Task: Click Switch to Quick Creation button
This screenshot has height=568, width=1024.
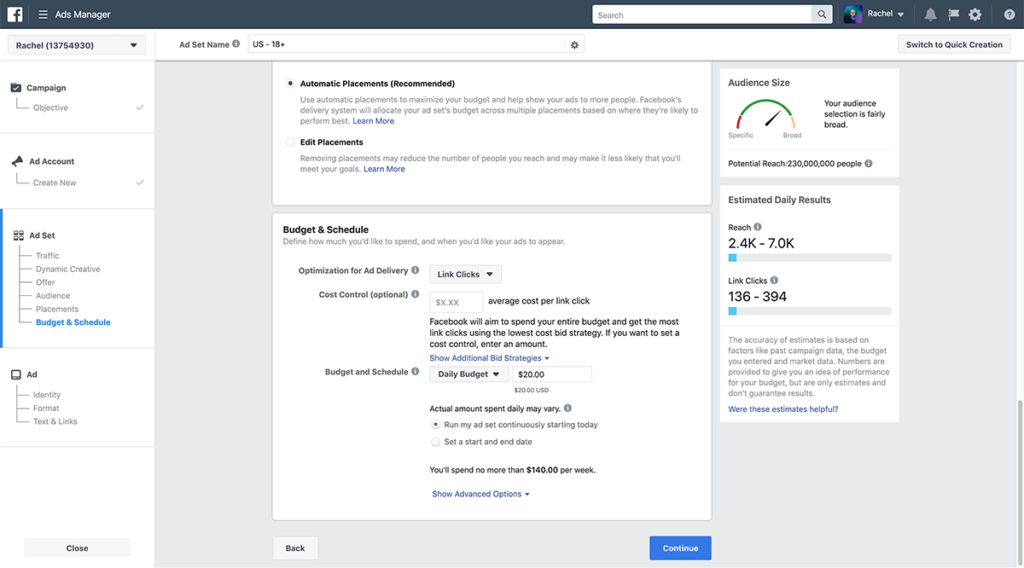Action: [954, 45]
